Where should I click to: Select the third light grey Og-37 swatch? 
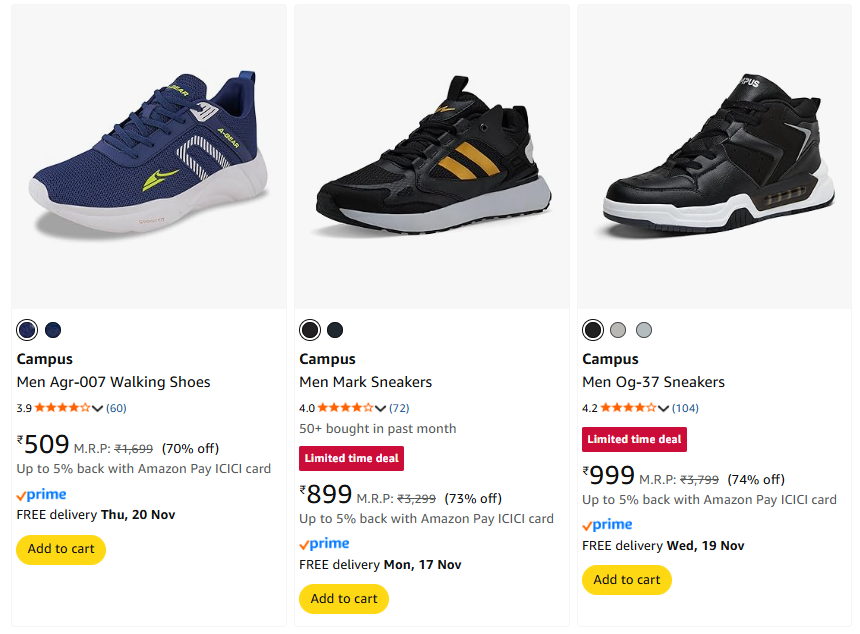coord(644,330)
